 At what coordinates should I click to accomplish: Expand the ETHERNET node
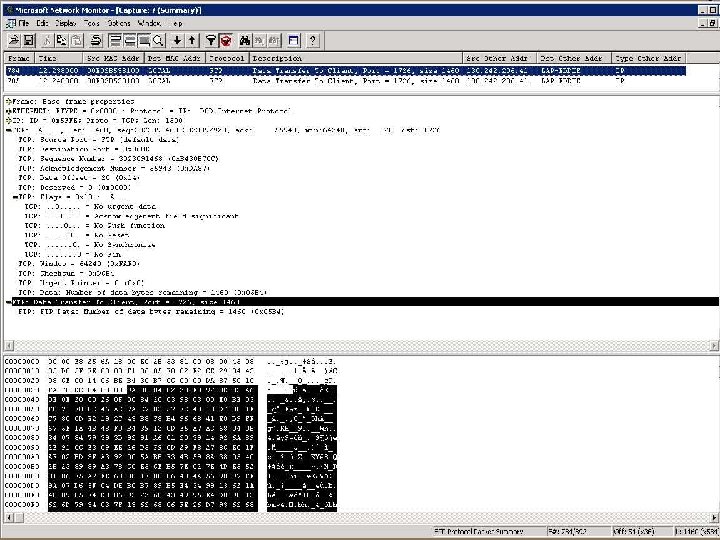tap(8, 111)
